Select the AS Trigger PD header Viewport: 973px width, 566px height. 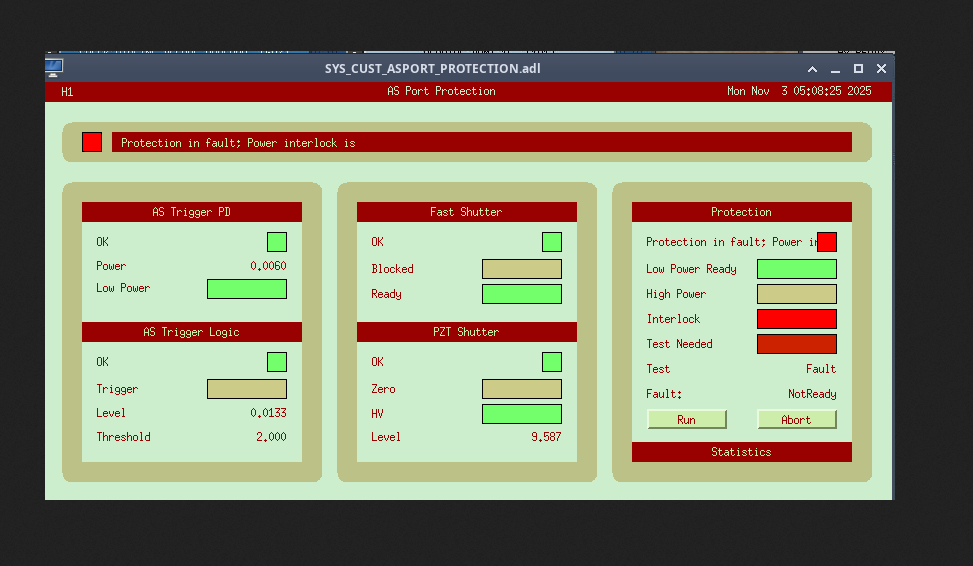click(191, 212)
